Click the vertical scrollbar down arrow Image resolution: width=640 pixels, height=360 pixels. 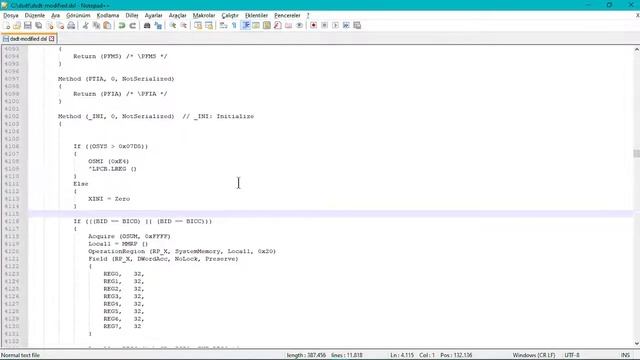coord(636,344)
